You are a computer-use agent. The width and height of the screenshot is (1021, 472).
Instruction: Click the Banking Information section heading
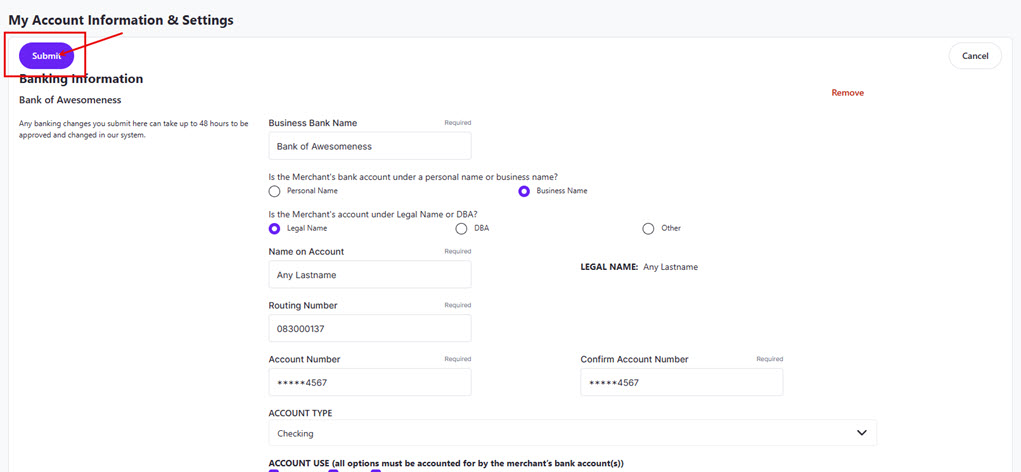[81, 79]
